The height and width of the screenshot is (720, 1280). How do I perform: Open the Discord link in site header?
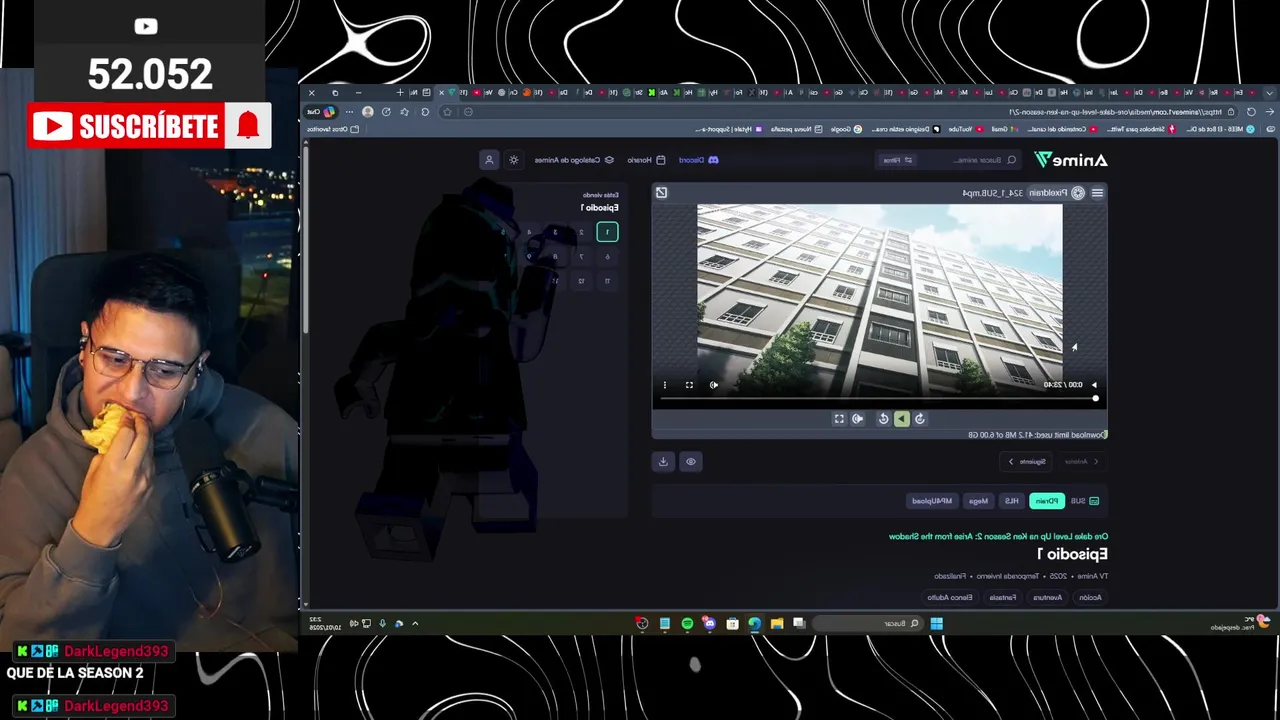(x=699, y=160)
